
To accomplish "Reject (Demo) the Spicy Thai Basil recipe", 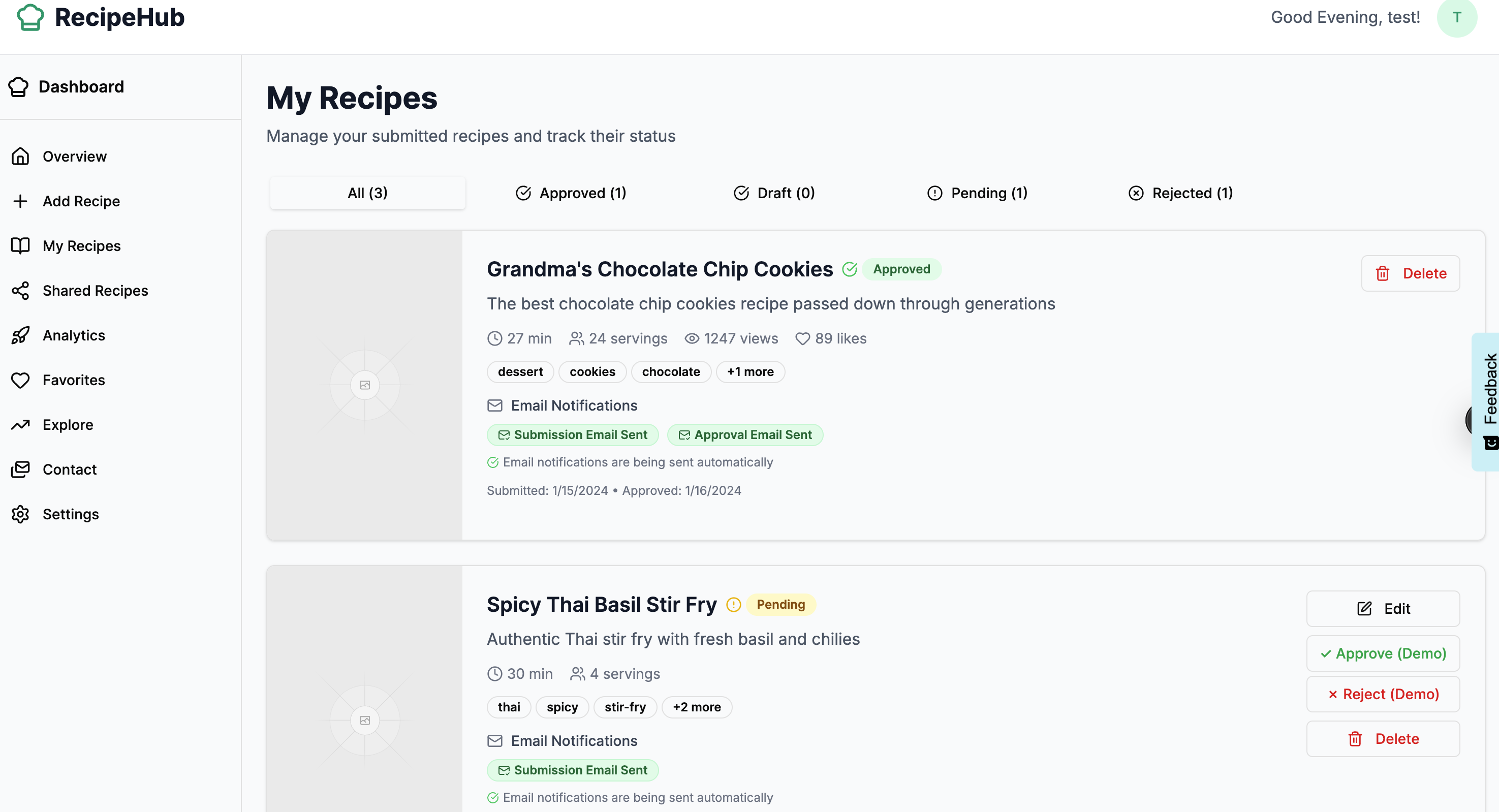I will click(1383, 694).
